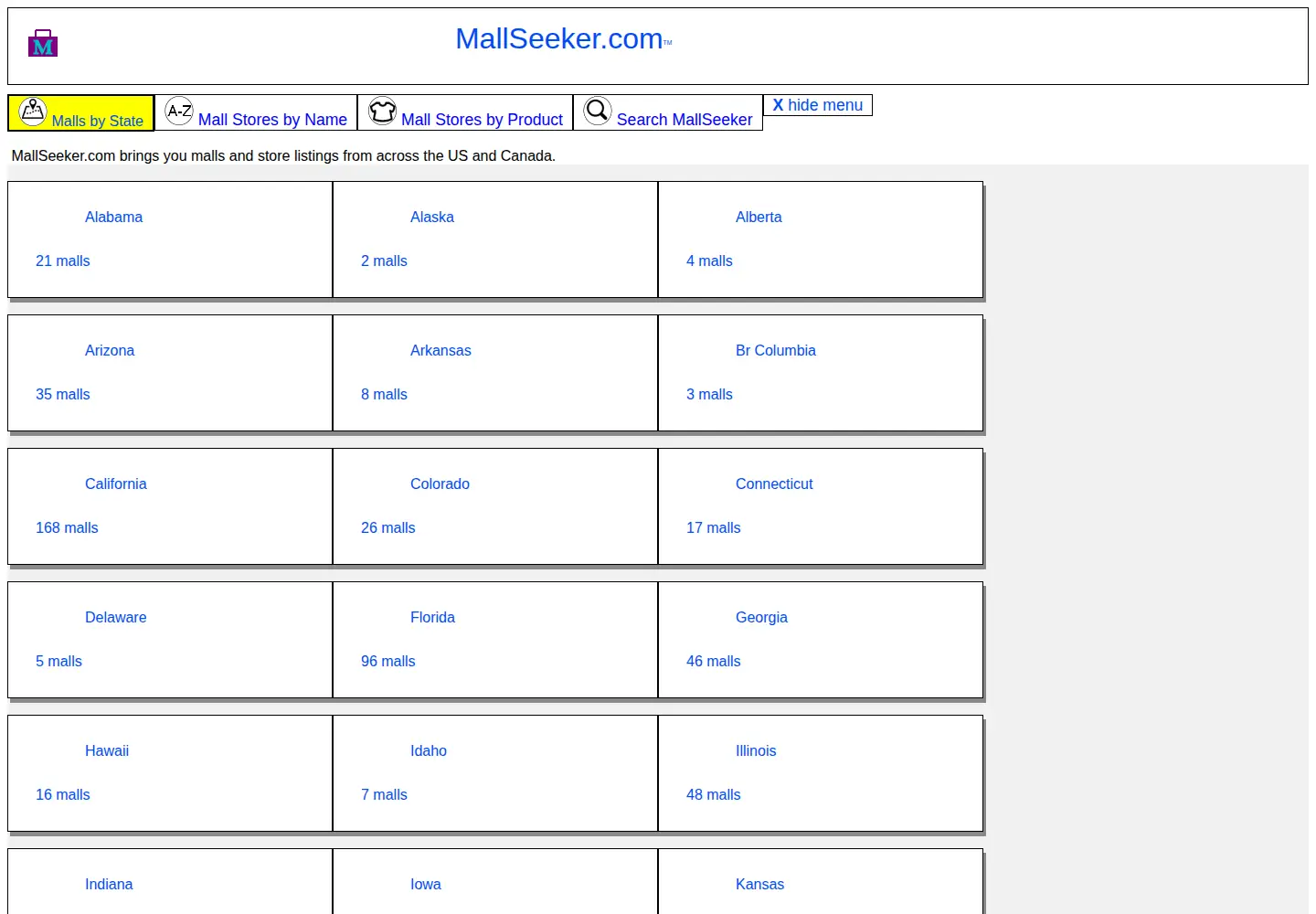The width and height of the screenshot is (1316, 914).
Task: Open the Malls by State tab
Action: point(81,112)
